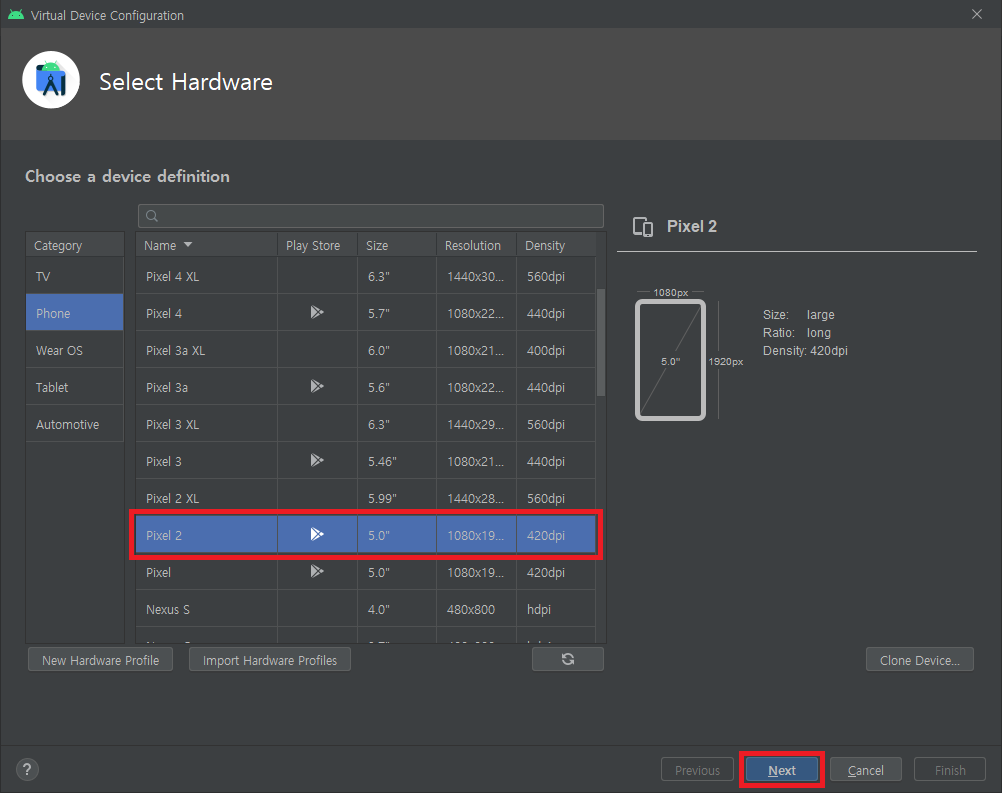The image size is (1002, 793).
Task: Click the 560dpi density of Pixel 4 XL
Action: [x=546, y=277]
